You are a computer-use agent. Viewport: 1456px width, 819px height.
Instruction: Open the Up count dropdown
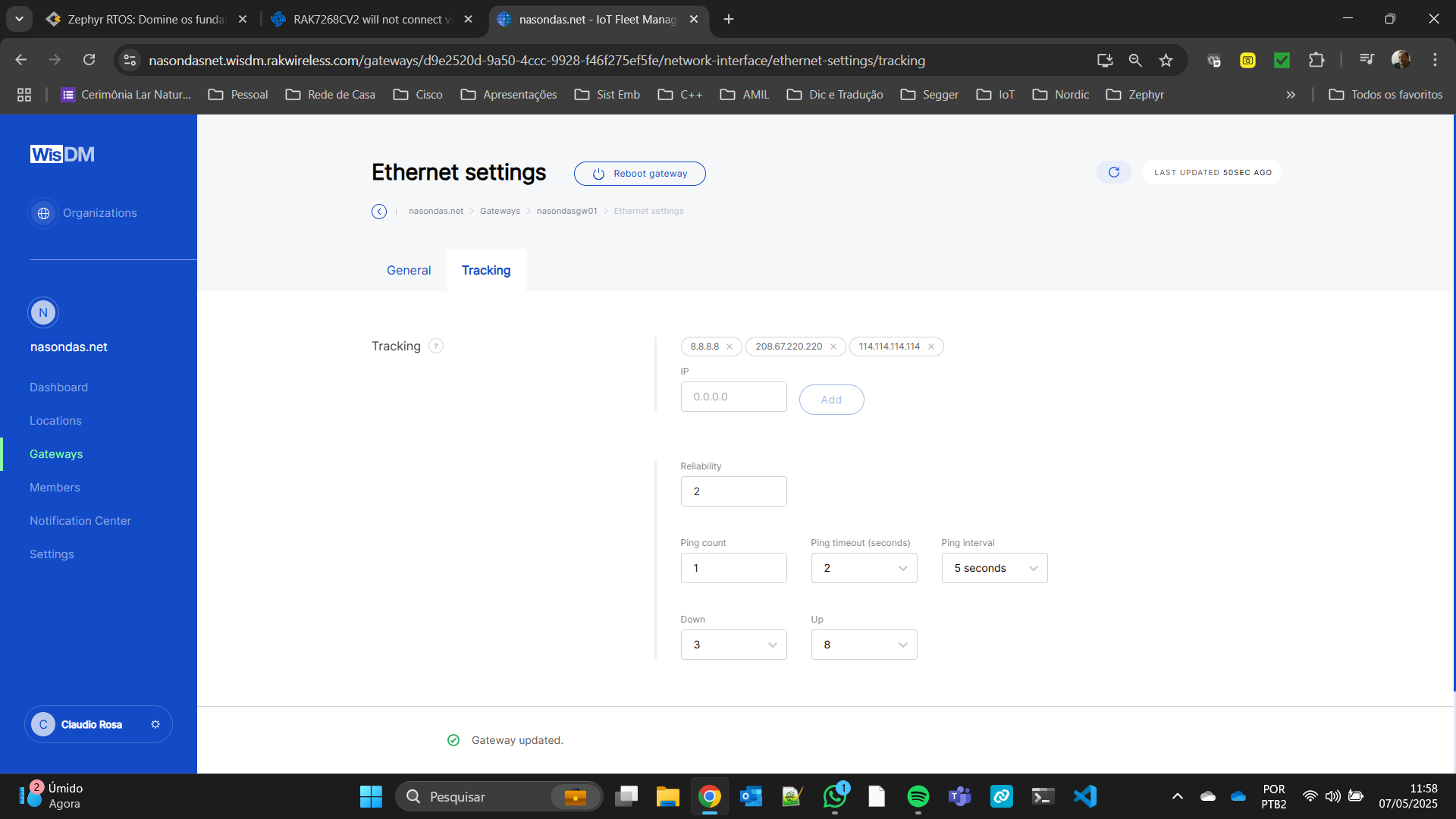[x=864, y=645]
